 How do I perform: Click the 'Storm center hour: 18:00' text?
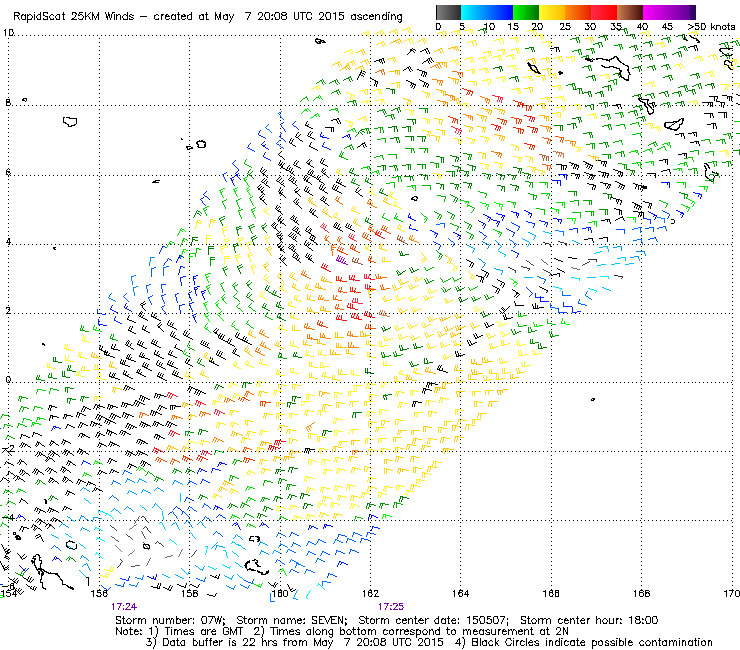589,620
